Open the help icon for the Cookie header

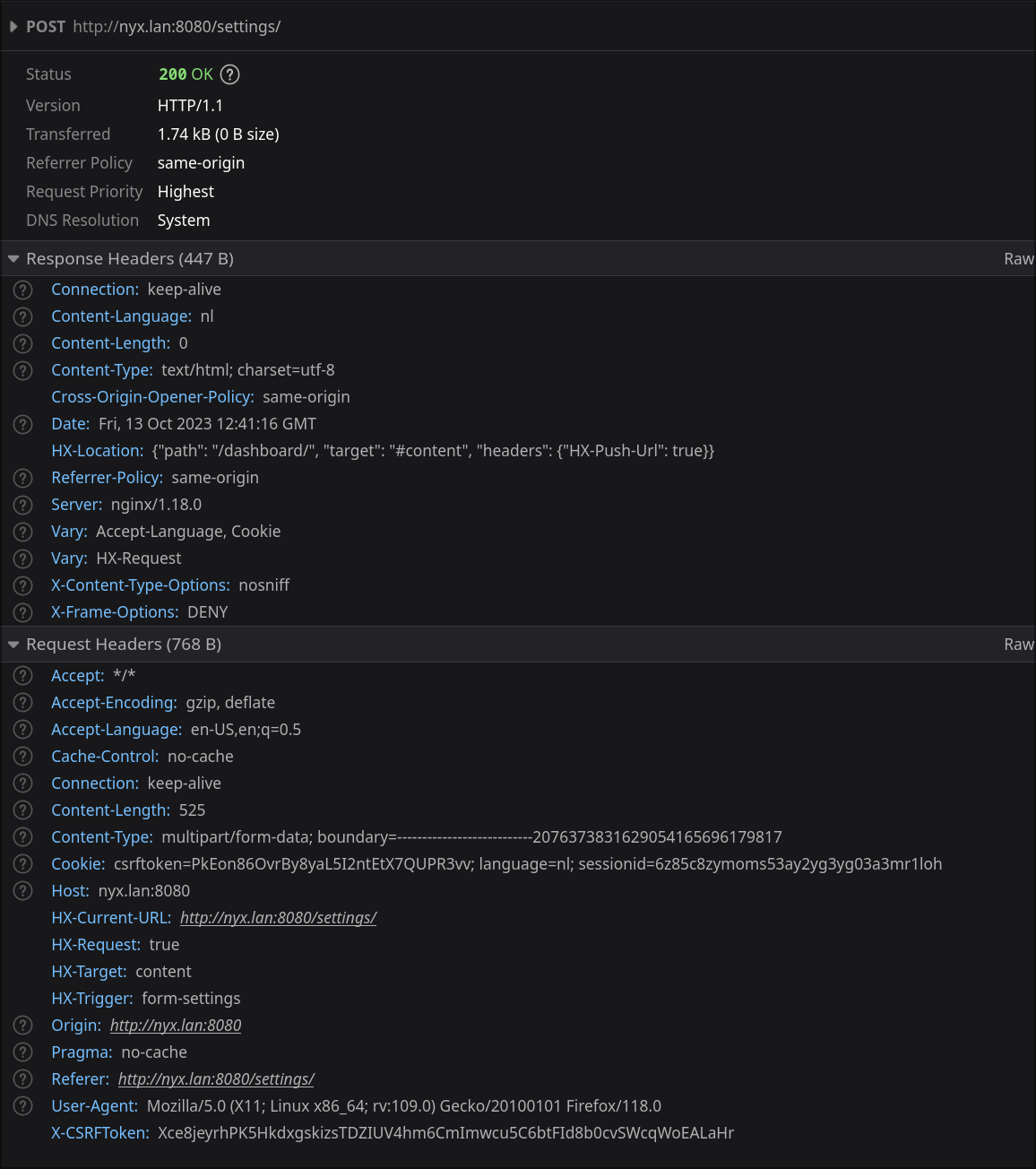click(x=22, y=863)
